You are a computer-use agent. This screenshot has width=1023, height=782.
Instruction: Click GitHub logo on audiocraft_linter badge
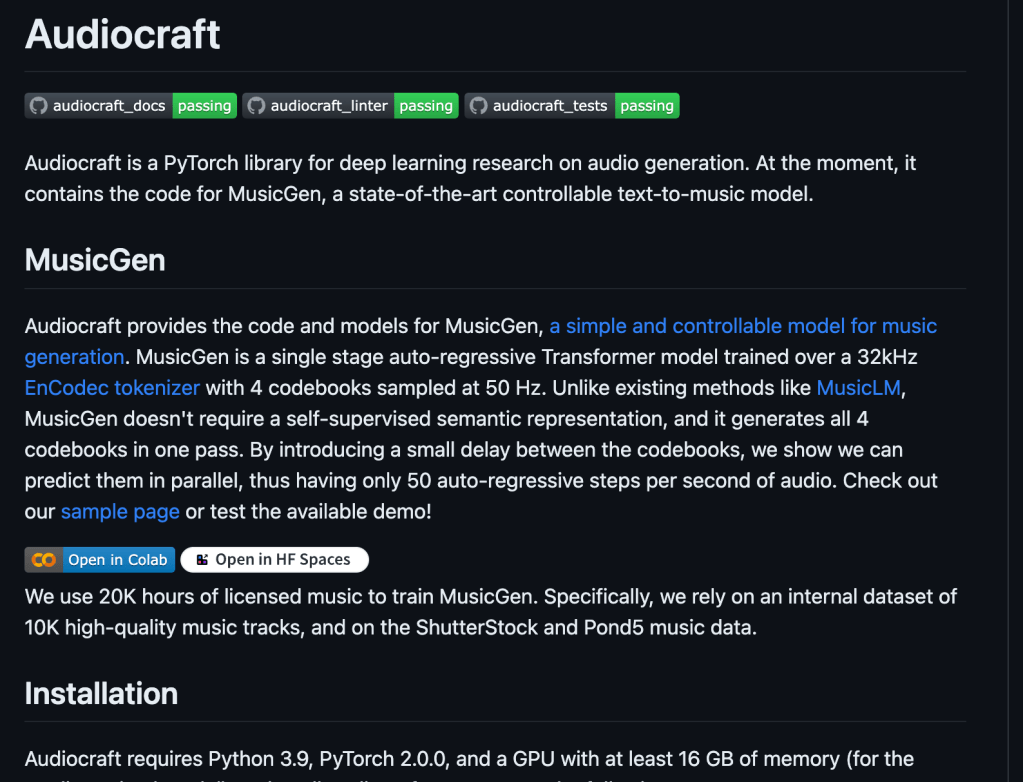pos(257,106)
